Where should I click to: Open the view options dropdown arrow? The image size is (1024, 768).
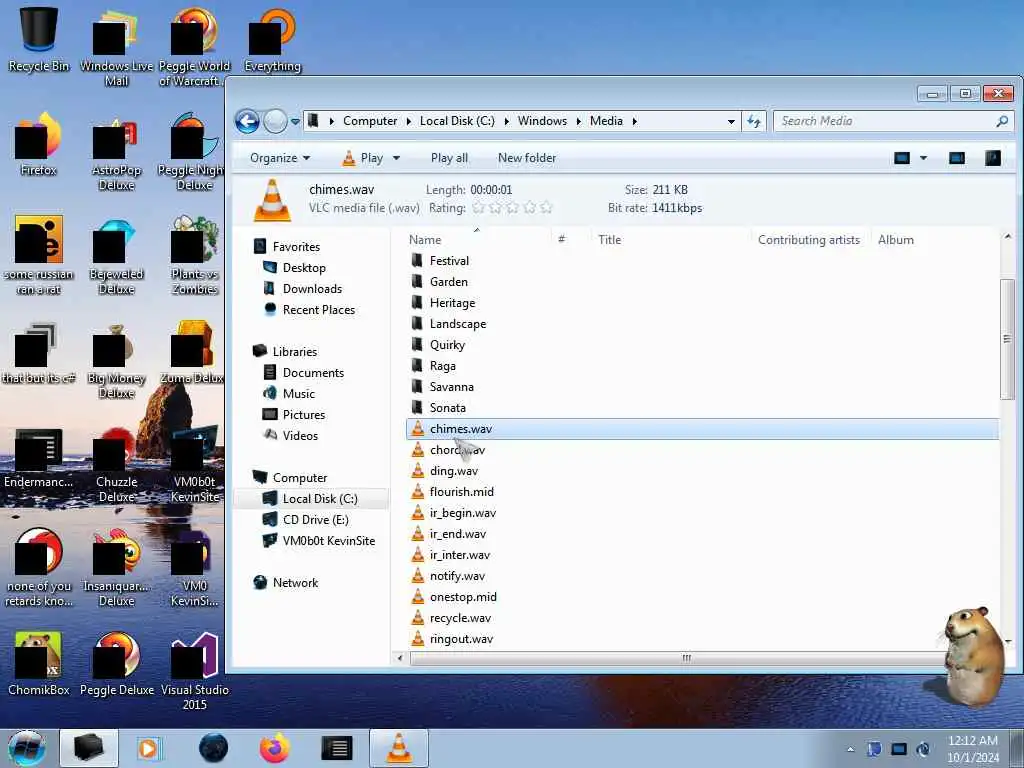click(923, 158)
